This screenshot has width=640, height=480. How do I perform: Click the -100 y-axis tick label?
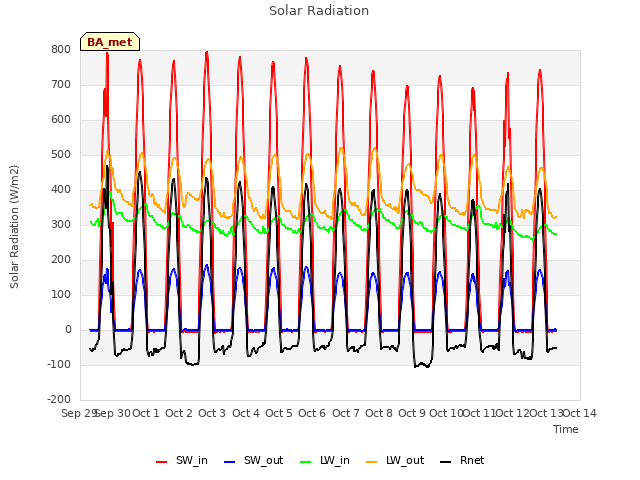[59, 364]
